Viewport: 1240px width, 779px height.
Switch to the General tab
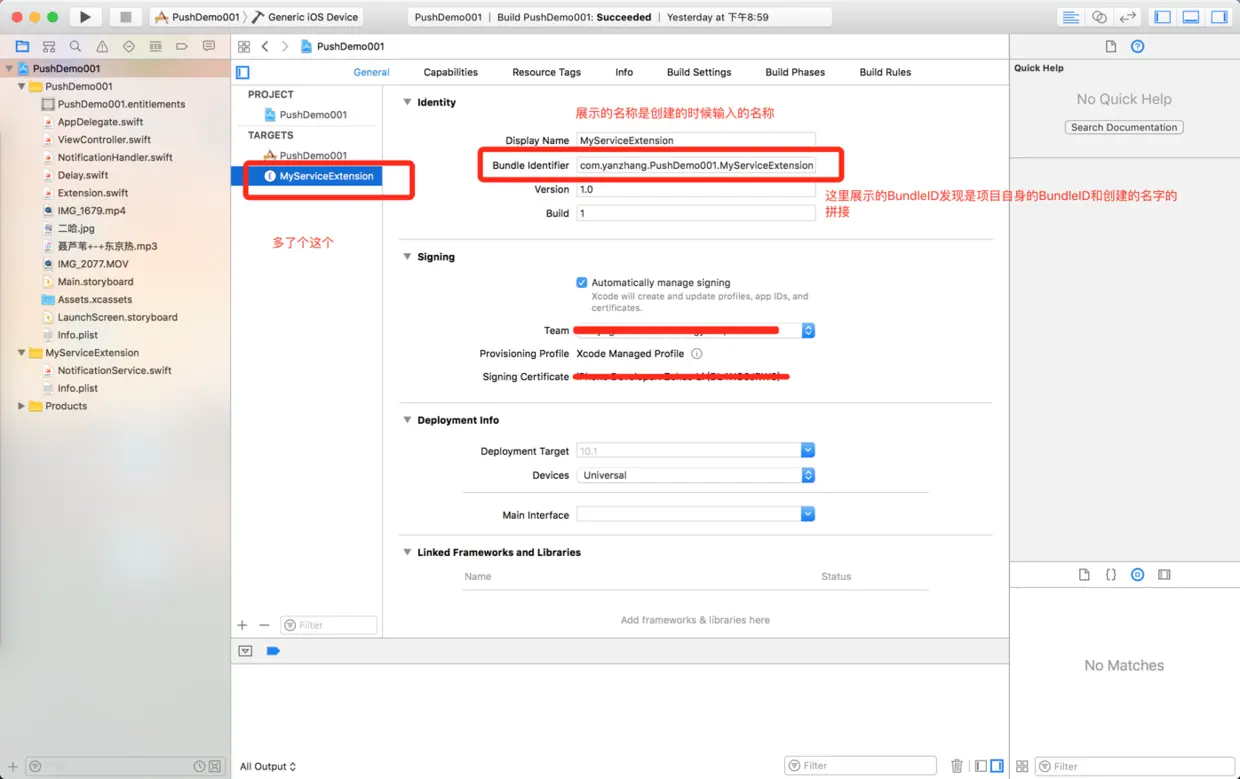tap(371, 72)
